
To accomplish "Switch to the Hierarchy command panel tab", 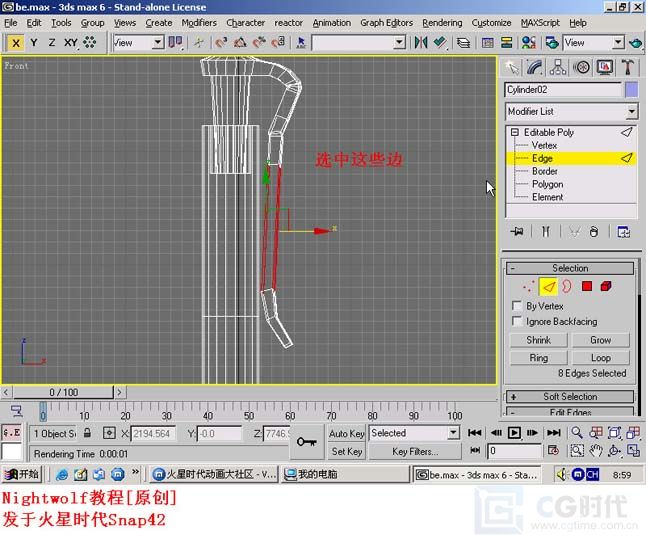I will pos(558,67).
